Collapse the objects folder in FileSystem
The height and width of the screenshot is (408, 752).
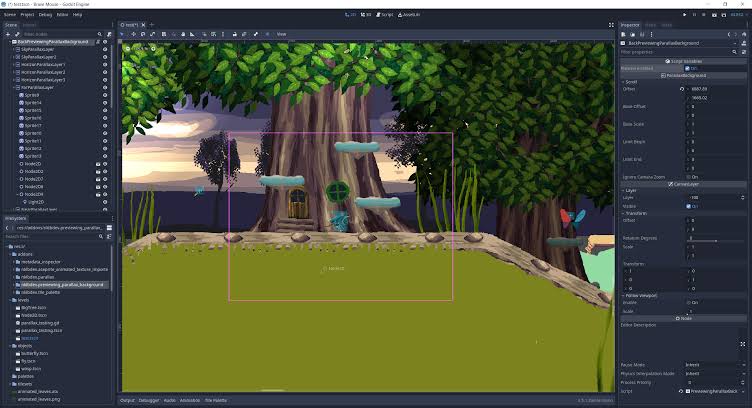tap(10, 346)
